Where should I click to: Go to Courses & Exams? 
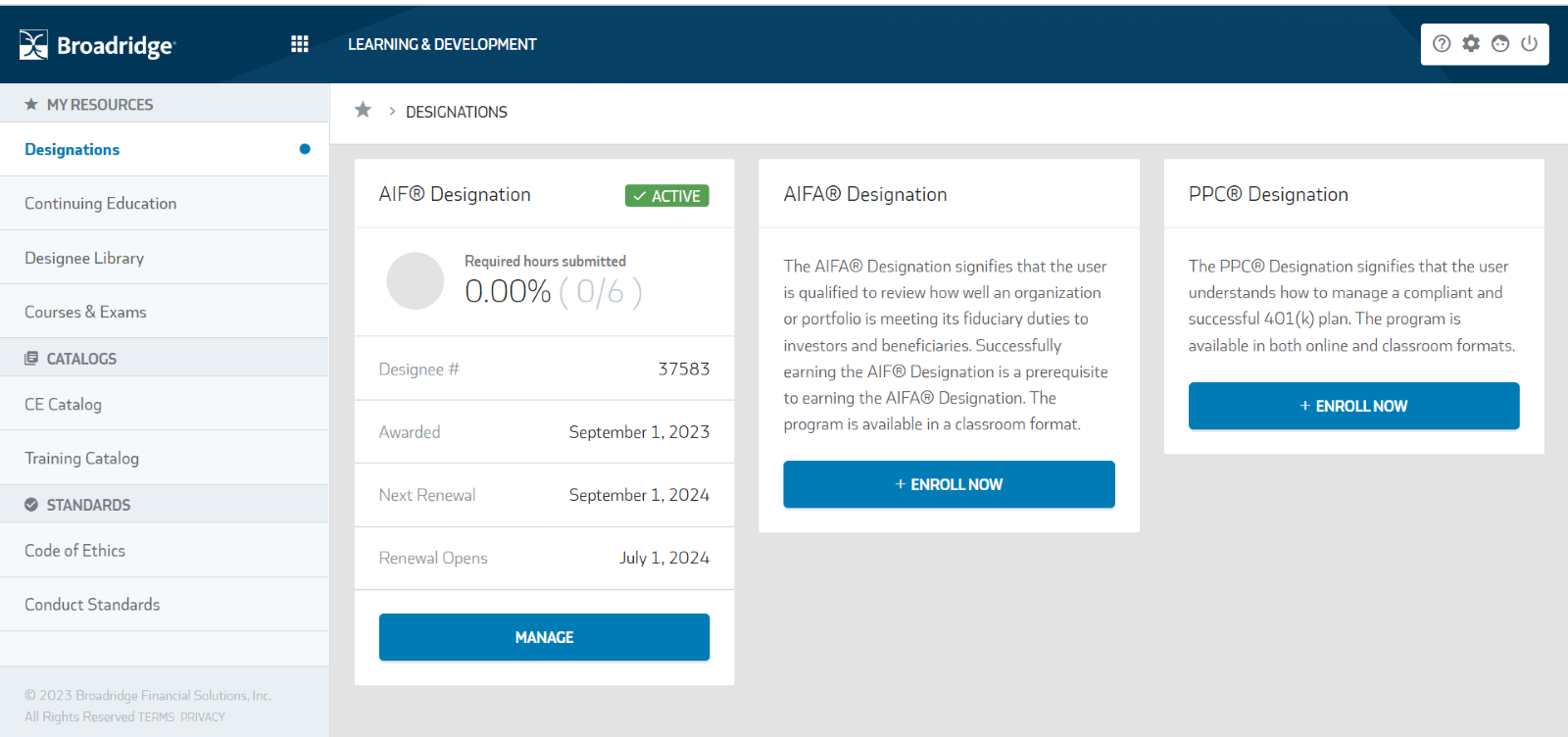[x=165, y=312]
